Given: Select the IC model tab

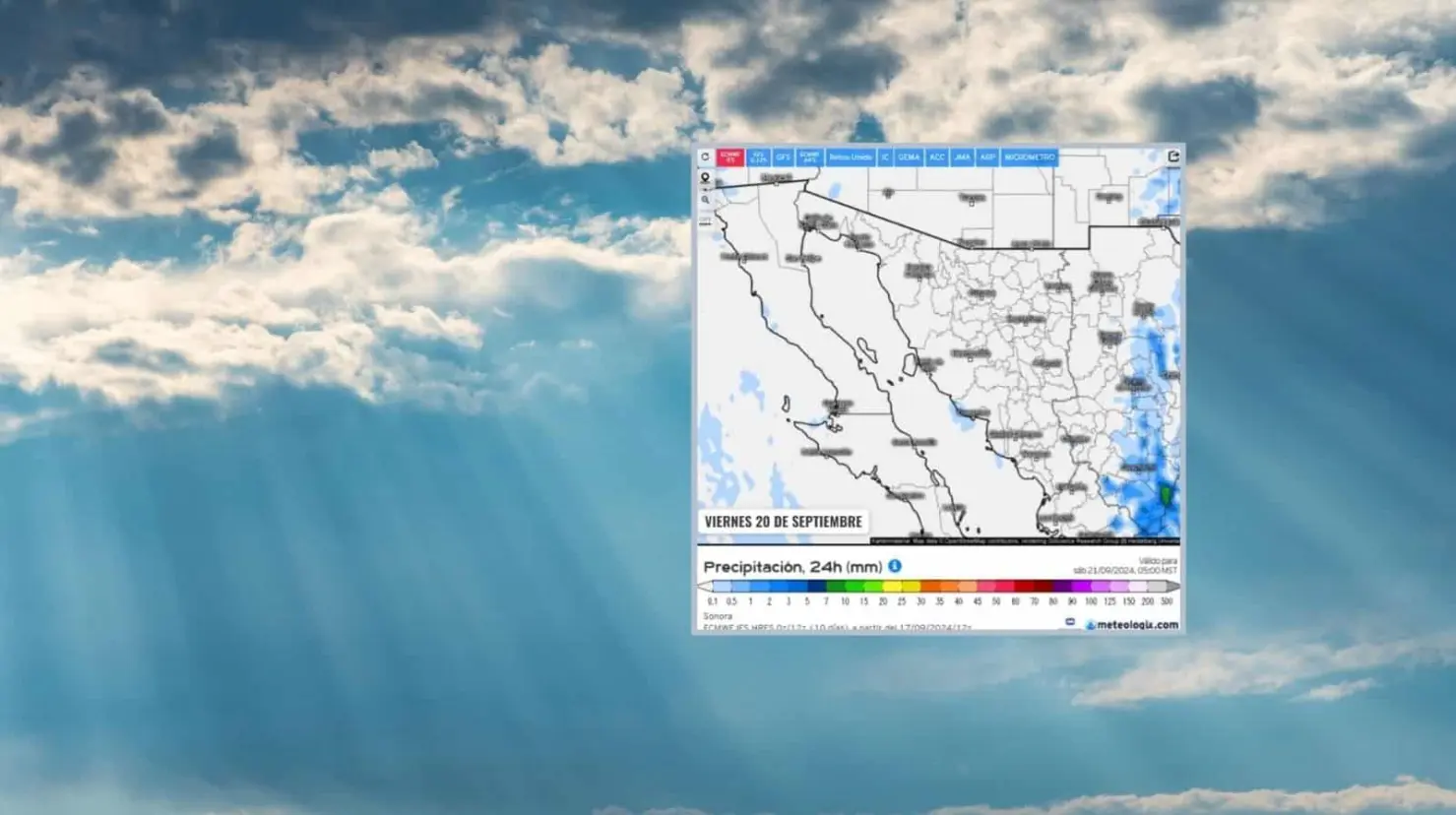Looking at the screenshot, I should coord(885,157).
